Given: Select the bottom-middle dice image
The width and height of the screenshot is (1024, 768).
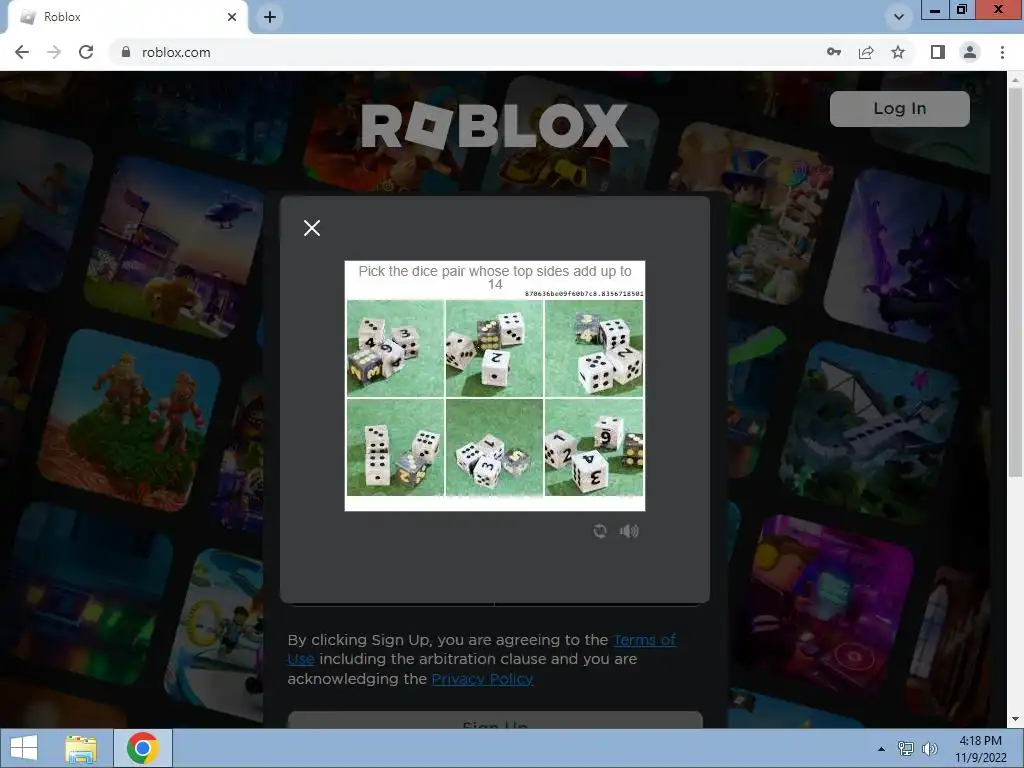Looking at the screenshot, I should pyautogui.click(x=494, y=447).
